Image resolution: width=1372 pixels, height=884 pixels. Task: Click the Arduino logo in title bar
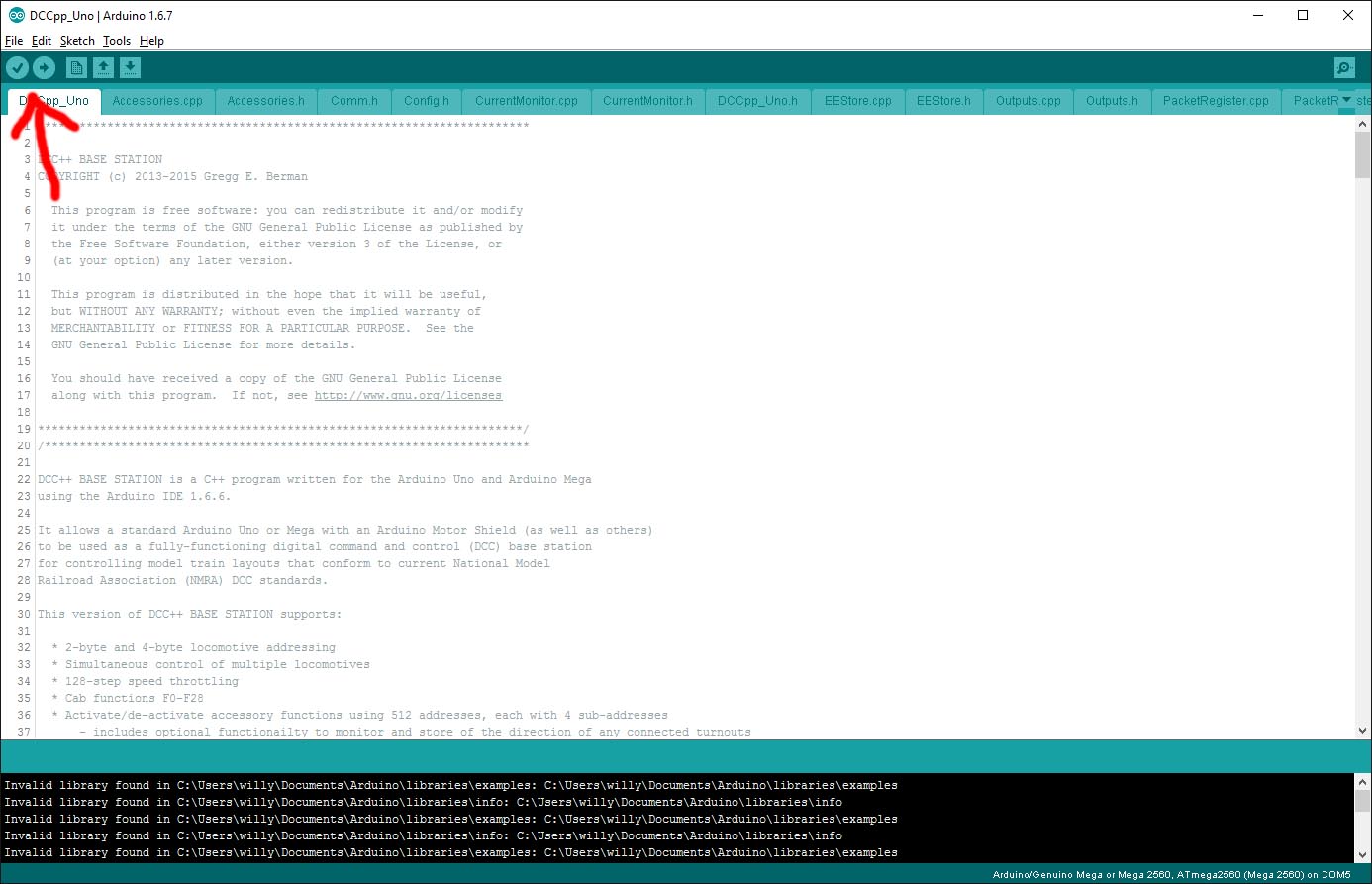(x=16, y=15)
